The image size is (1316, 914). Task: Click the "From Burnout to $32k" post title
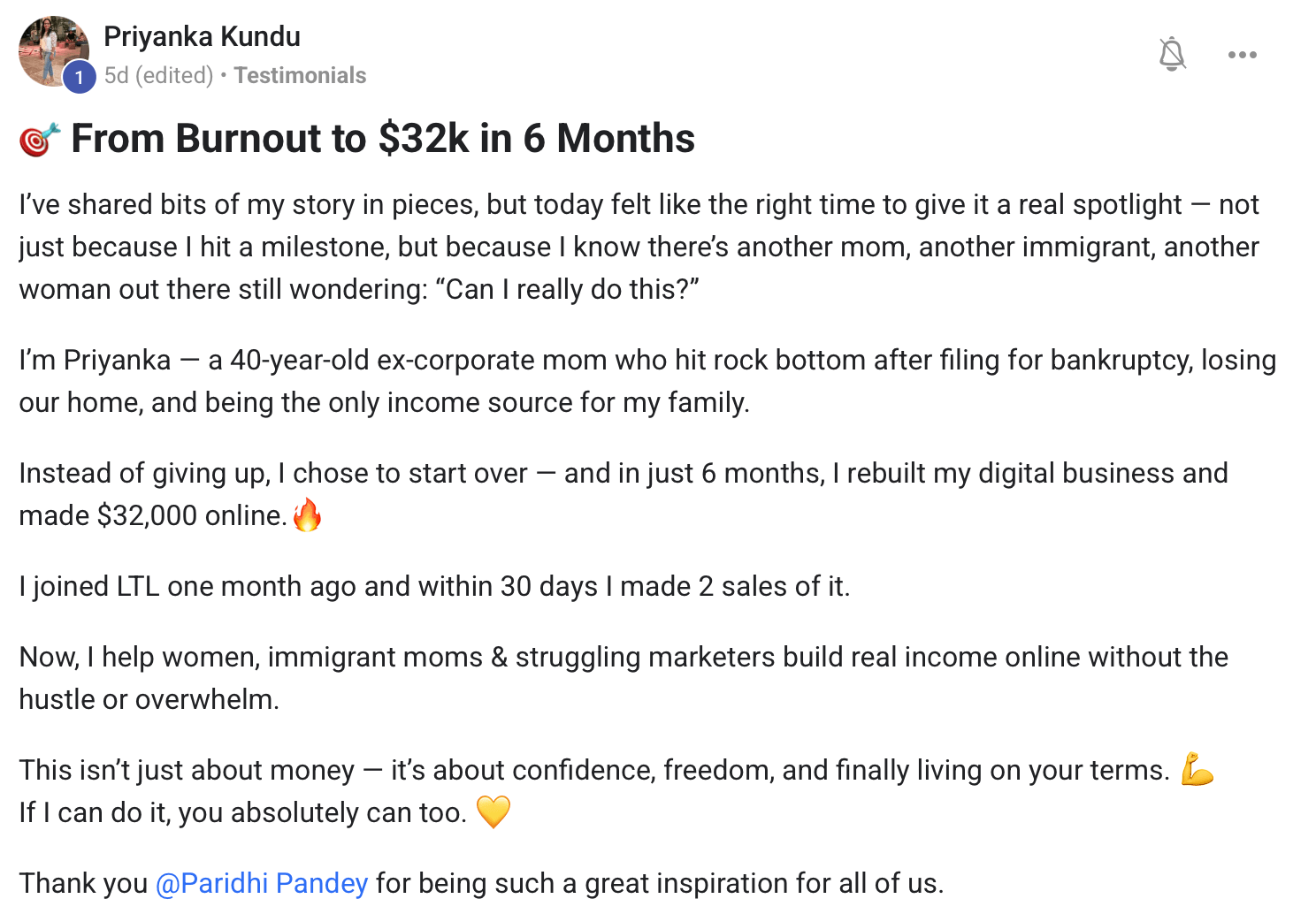pos(382,139)
